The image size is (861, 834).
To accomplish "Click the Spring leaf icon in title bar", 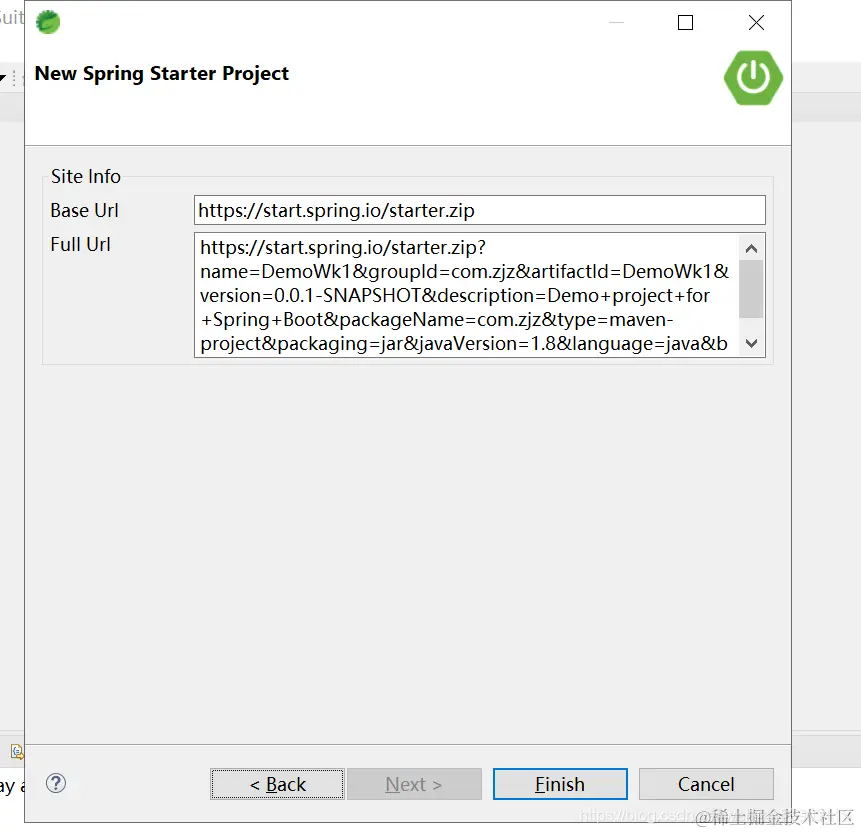I will [x=48, y=22].
